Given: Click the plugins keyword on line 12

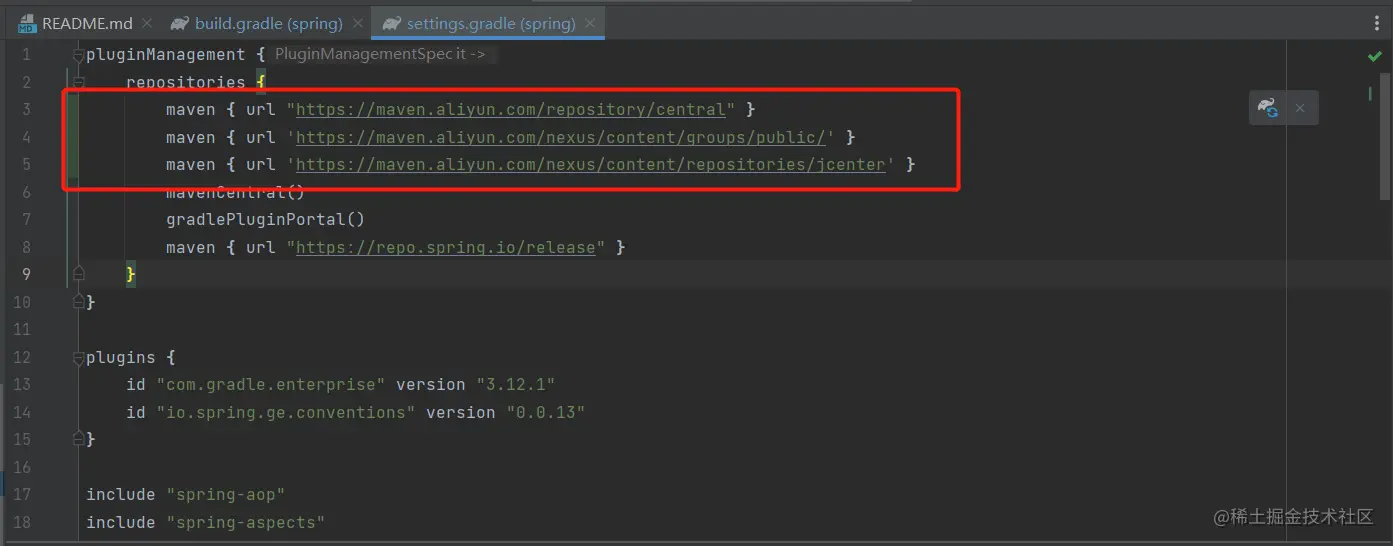Looking at the screenshot, I should [x=120, y=357].
